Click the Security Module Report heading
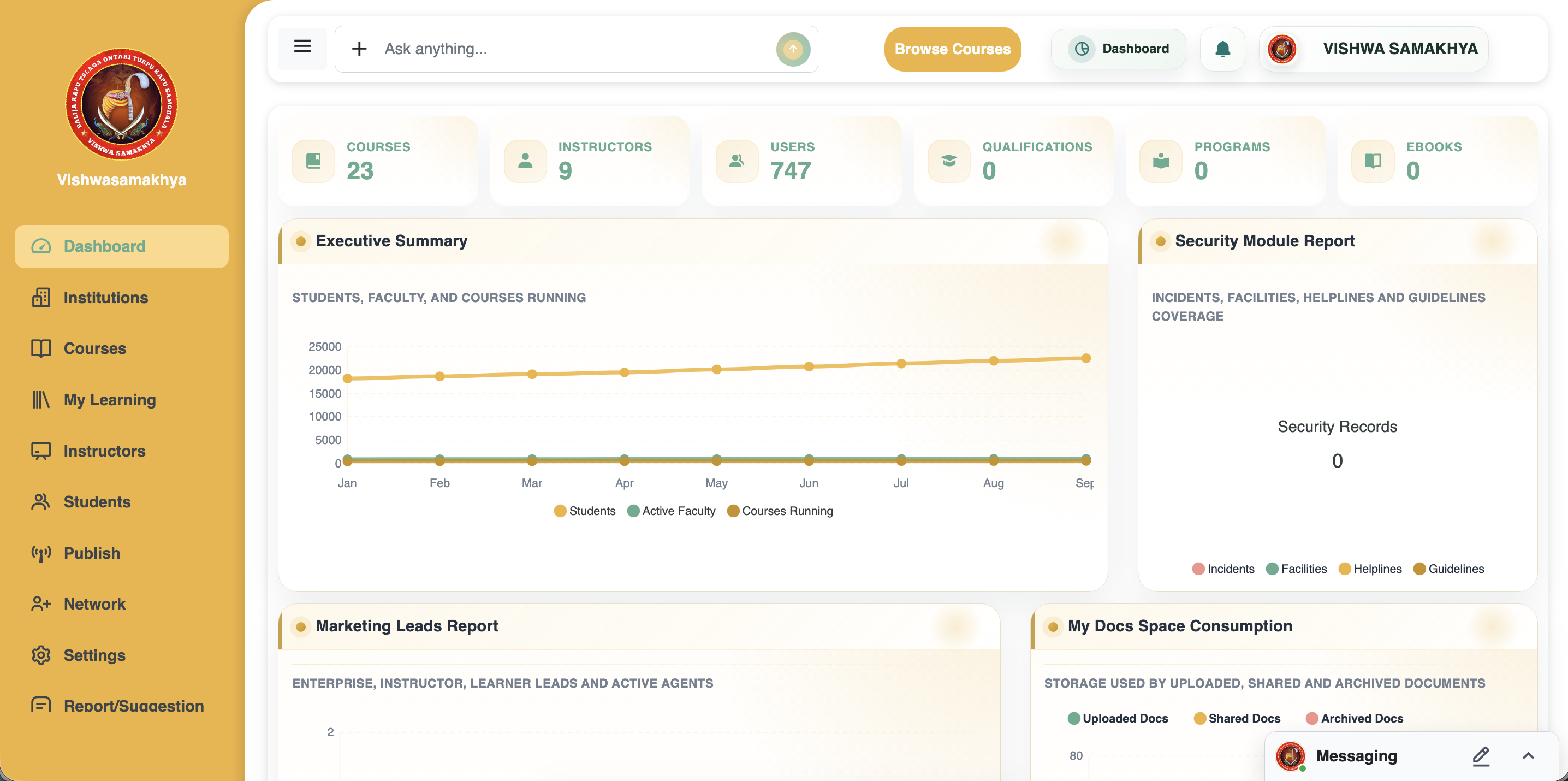The image size is (1568, 781). [1264, 240]
